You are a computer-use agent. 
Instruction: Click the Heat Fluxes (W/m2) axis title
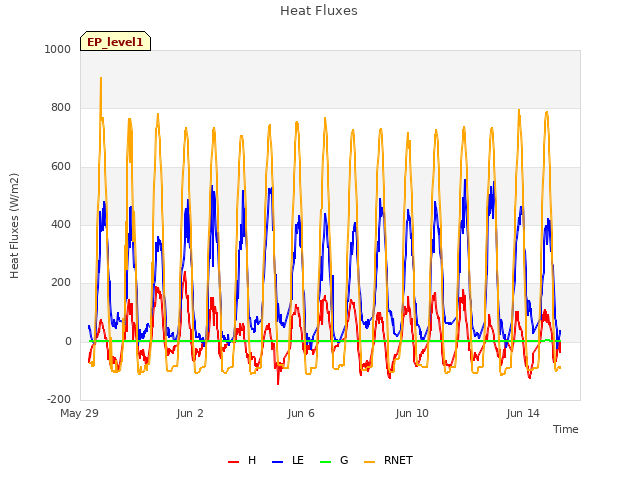pyautogui.click(x=14, y=226)
